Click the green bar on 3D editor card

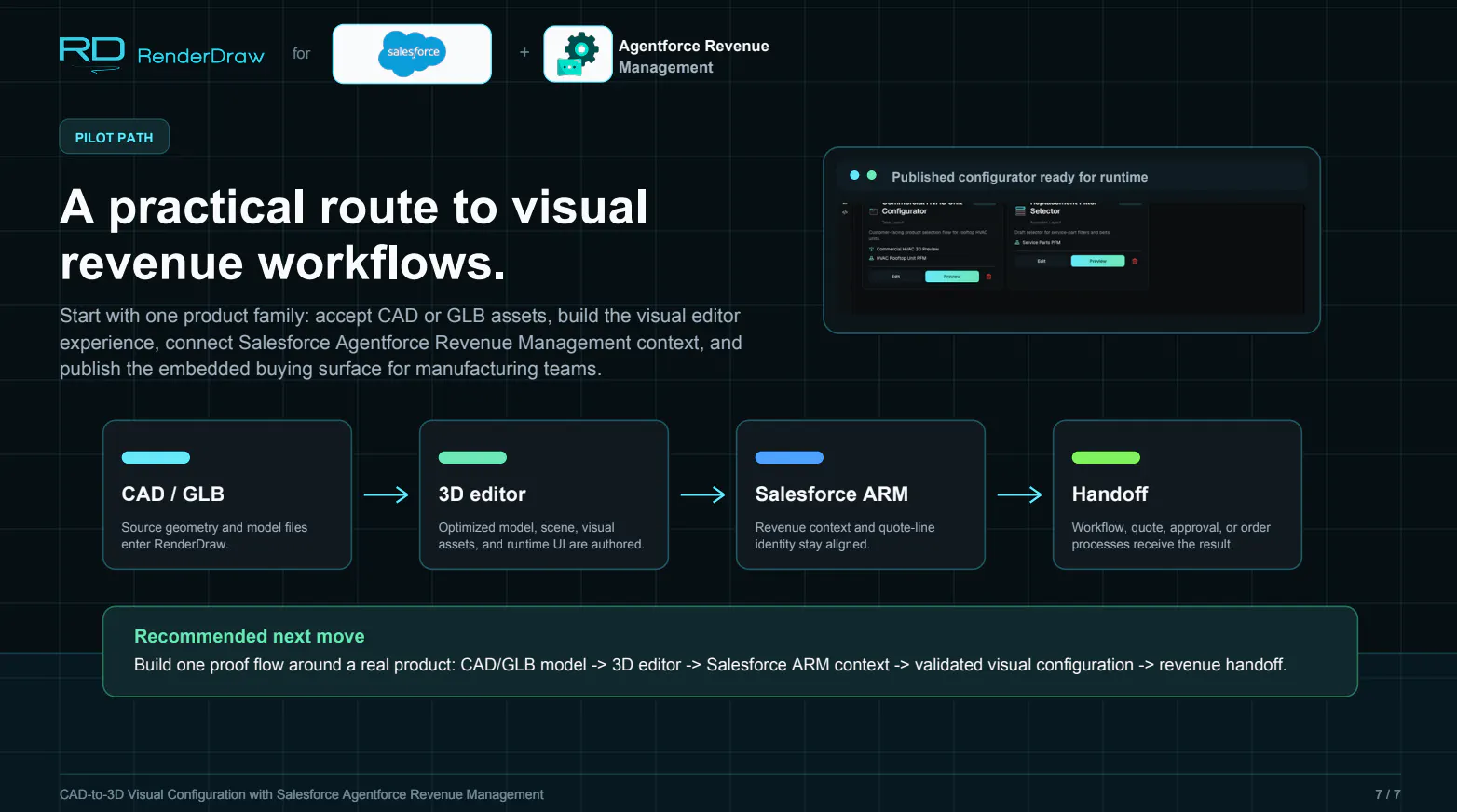472,457
